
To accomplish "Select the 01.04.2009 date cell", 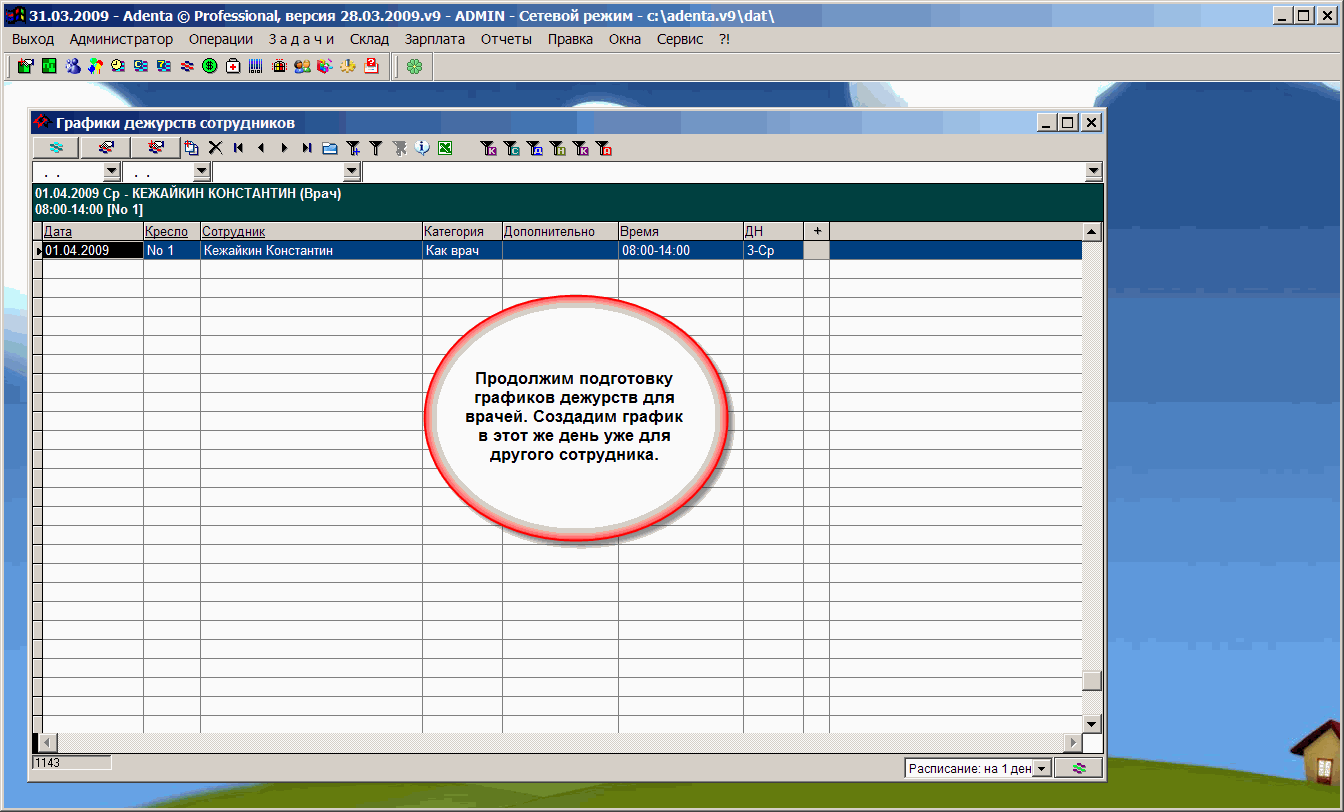I will (92, 251).
